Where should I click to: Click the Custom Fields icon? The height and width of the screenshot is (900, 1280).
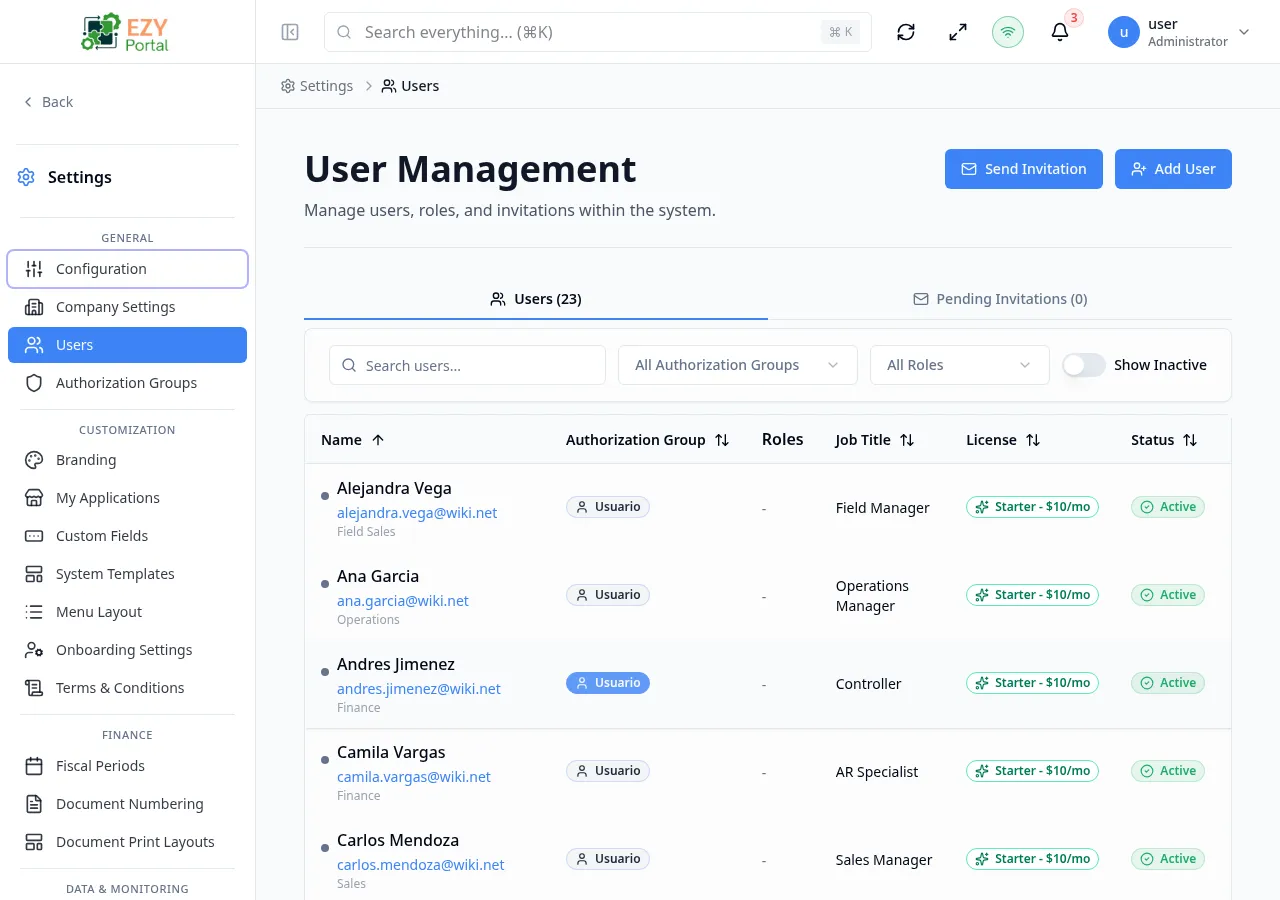[x=34, y=536]
